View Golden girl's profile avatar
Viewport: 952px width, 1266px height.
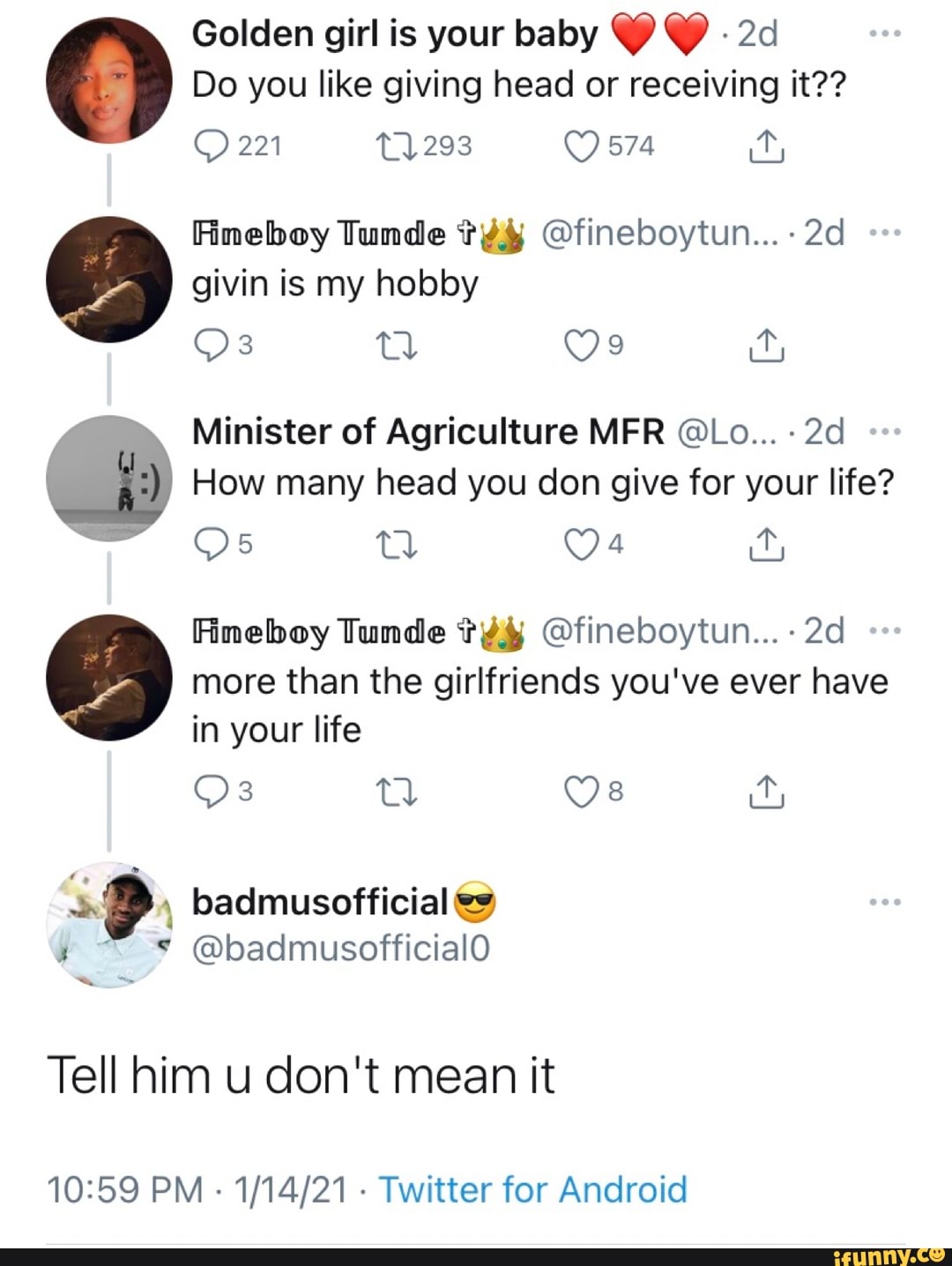tap(108, 79)
